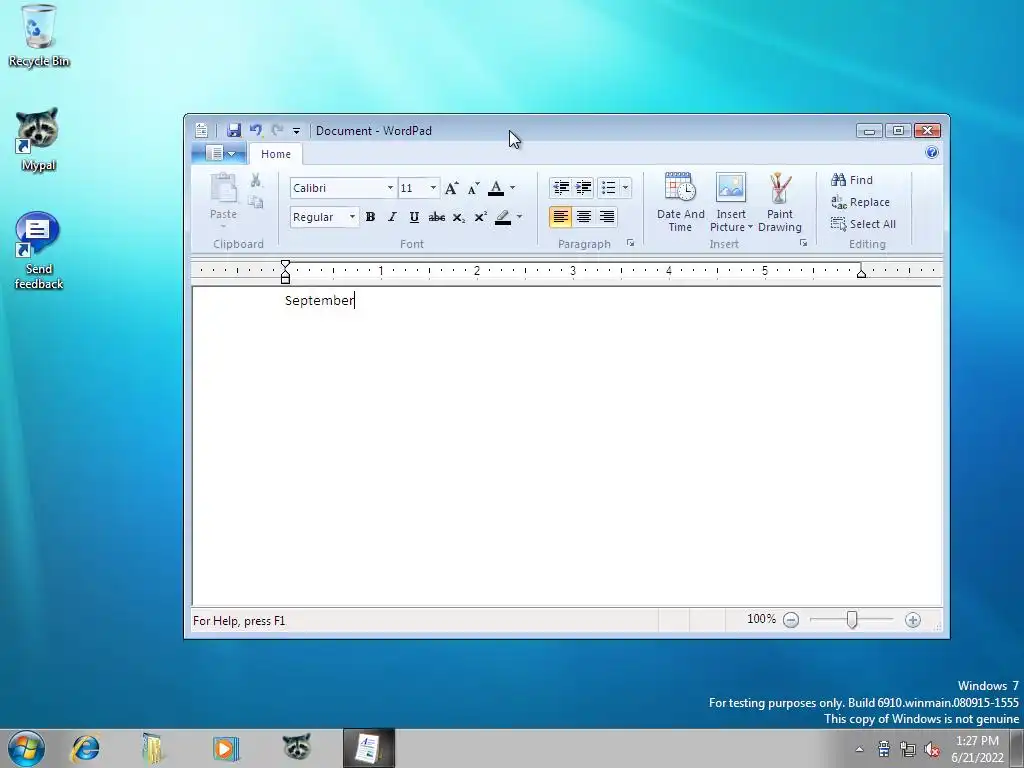
Task: Open Paragraph dialog launcher
Action: click(x=630, y=243)
